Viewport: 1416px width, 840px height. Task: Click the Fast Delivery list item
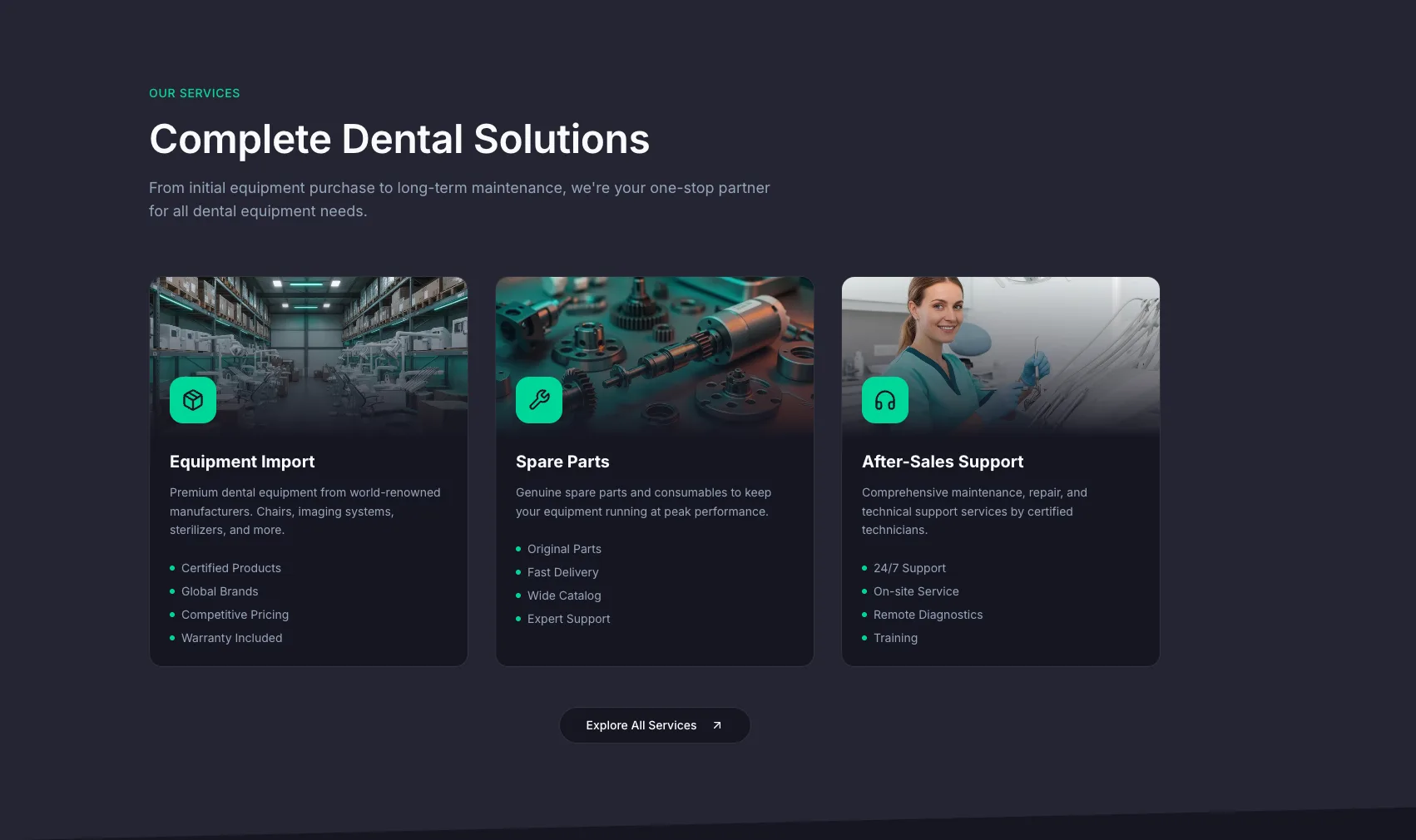pos(557,572)
